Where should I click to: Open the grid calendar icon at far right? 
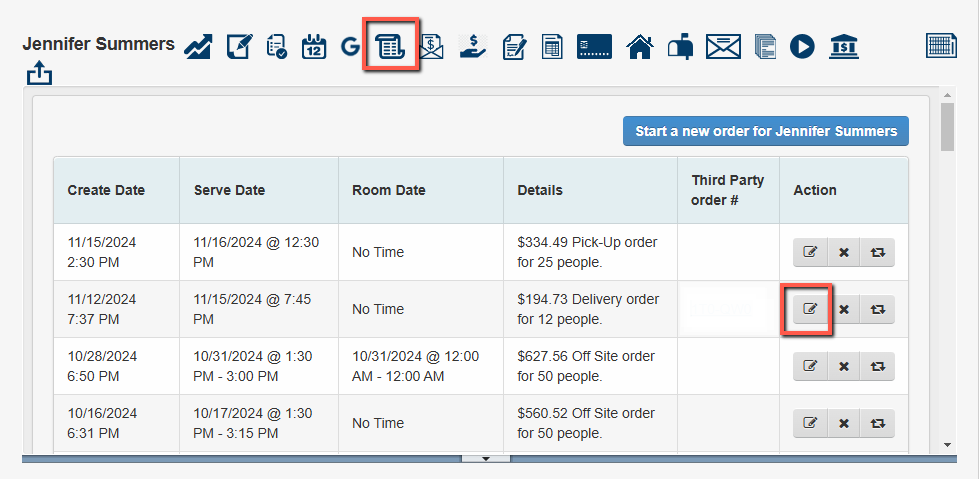tap(942, 46)
